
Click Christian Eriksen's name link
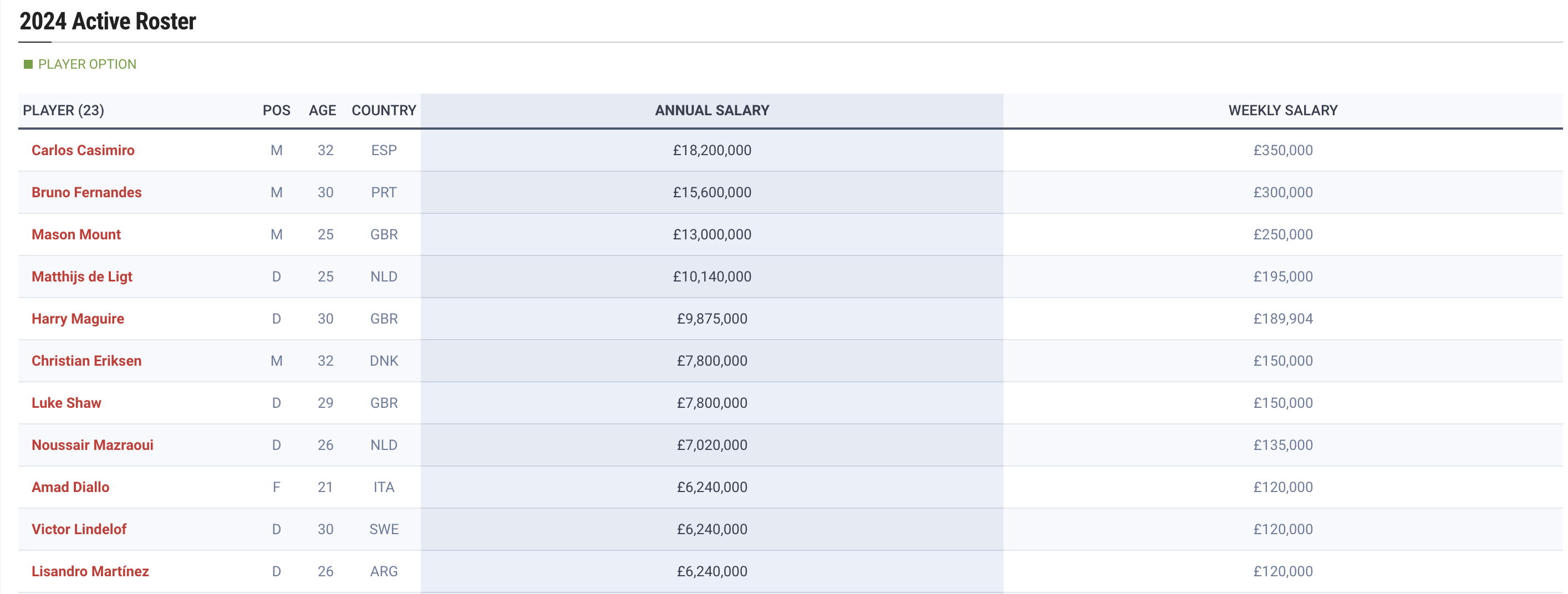86,361
